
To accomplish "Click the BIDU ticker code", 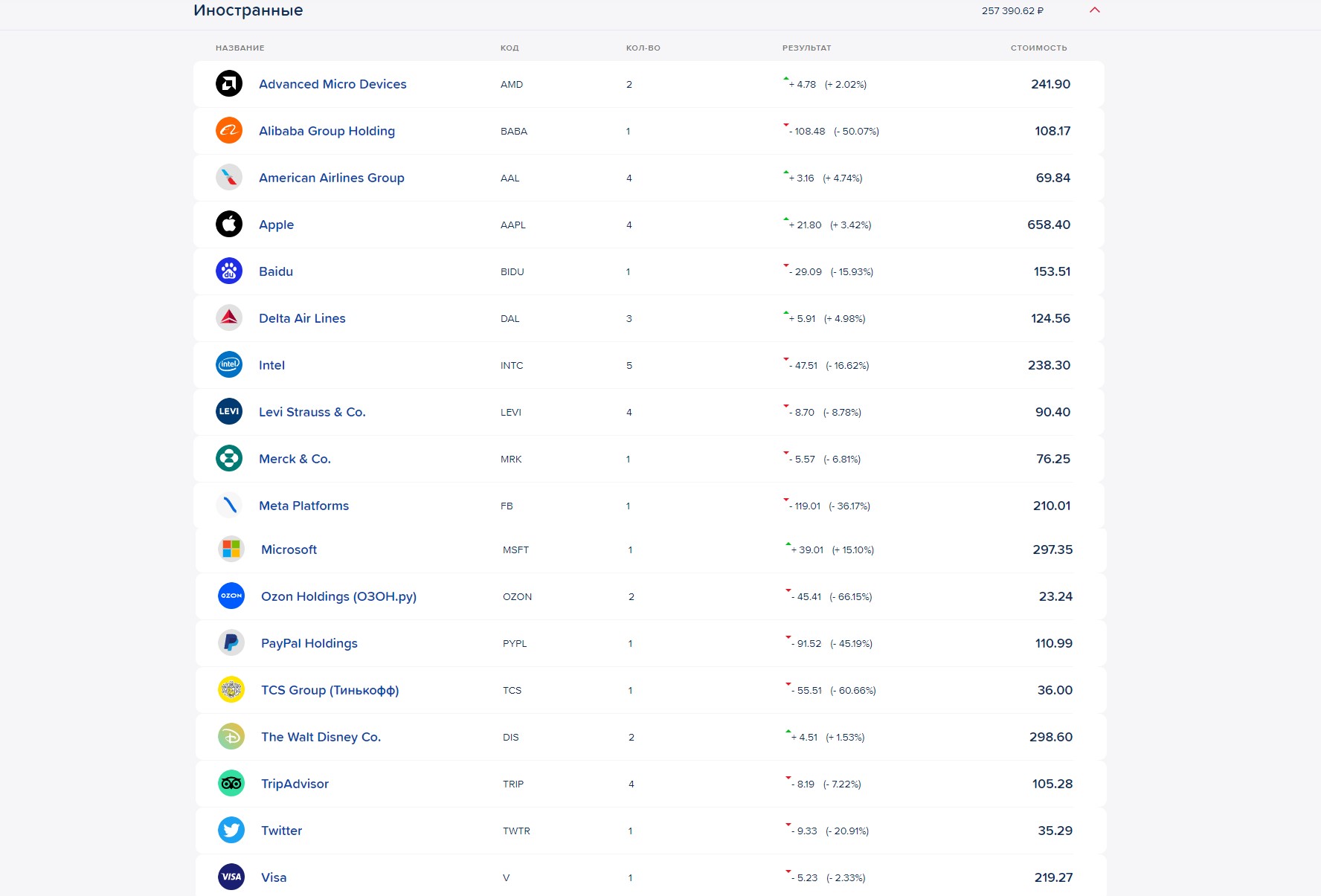I will (x=512, y=271).
